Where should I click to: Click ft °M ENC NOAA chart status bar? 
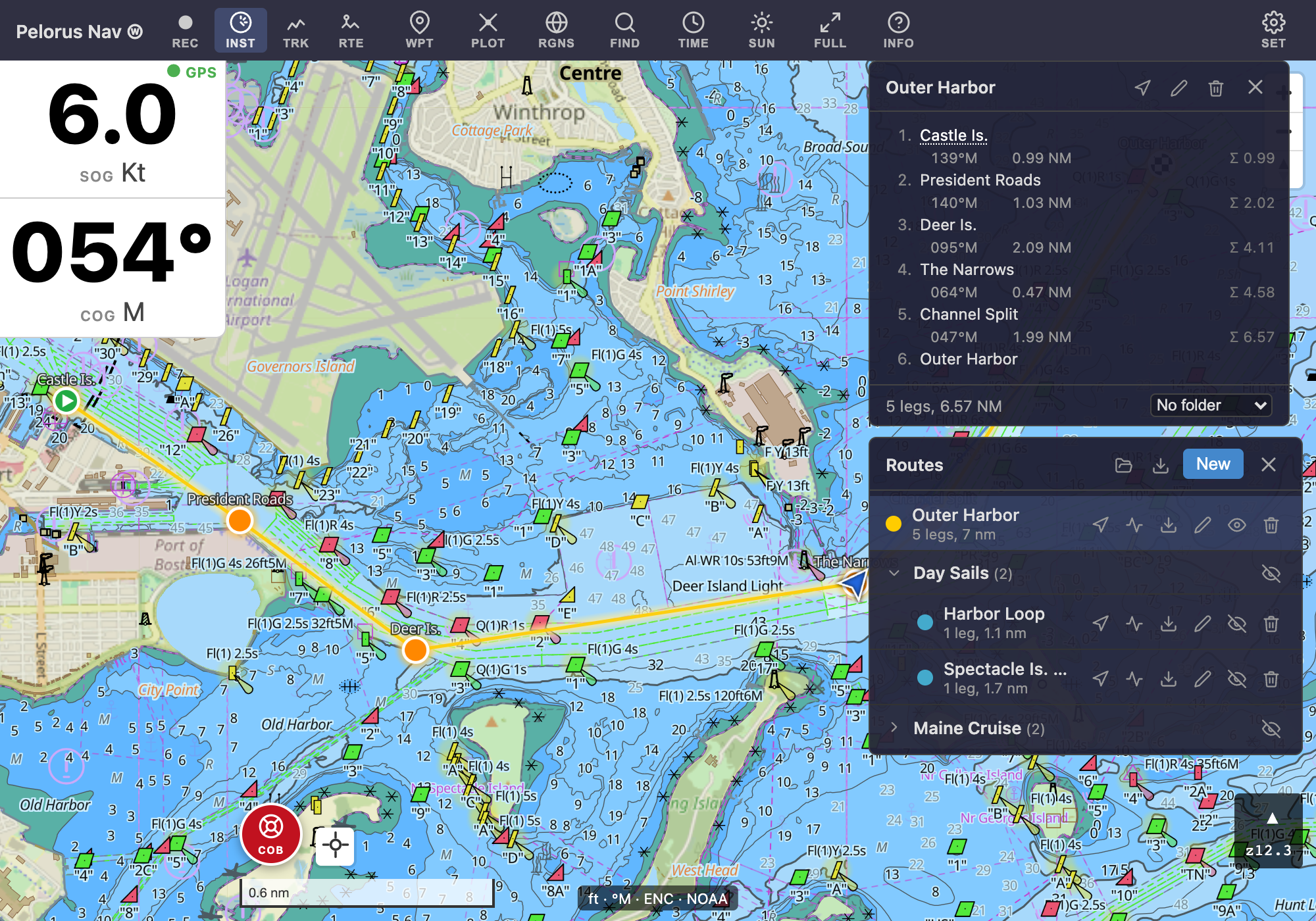click(x=657, y=899)
